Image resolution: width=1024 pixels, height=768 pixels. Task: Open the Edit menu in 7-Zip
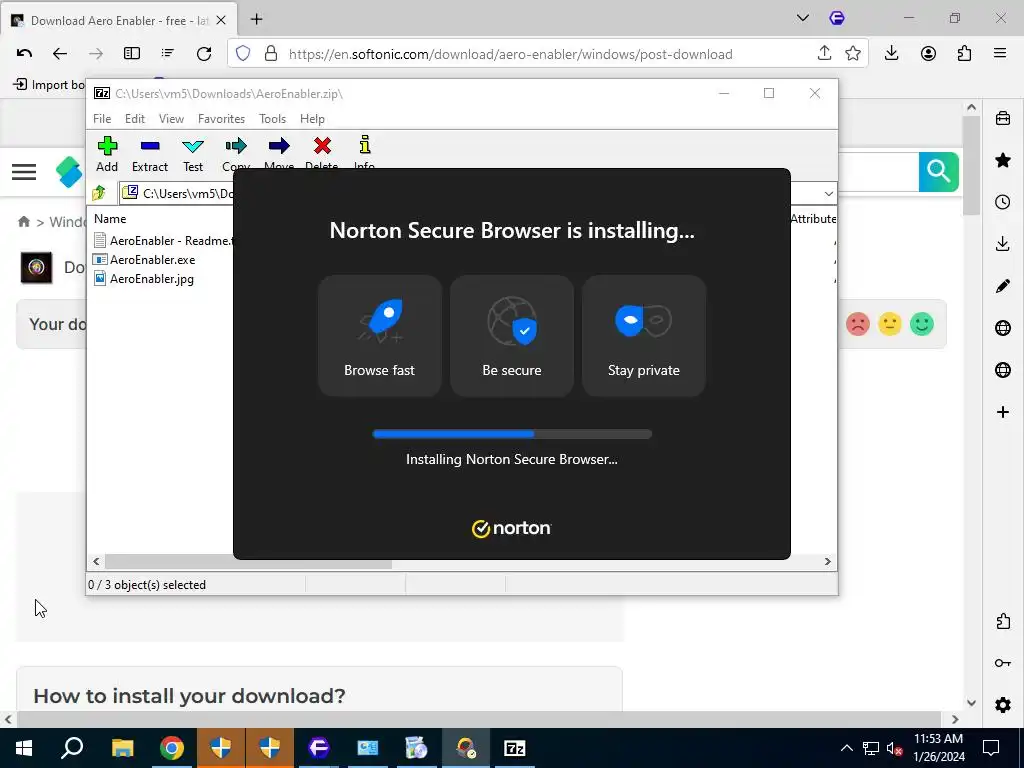click(x=135, y=119)
